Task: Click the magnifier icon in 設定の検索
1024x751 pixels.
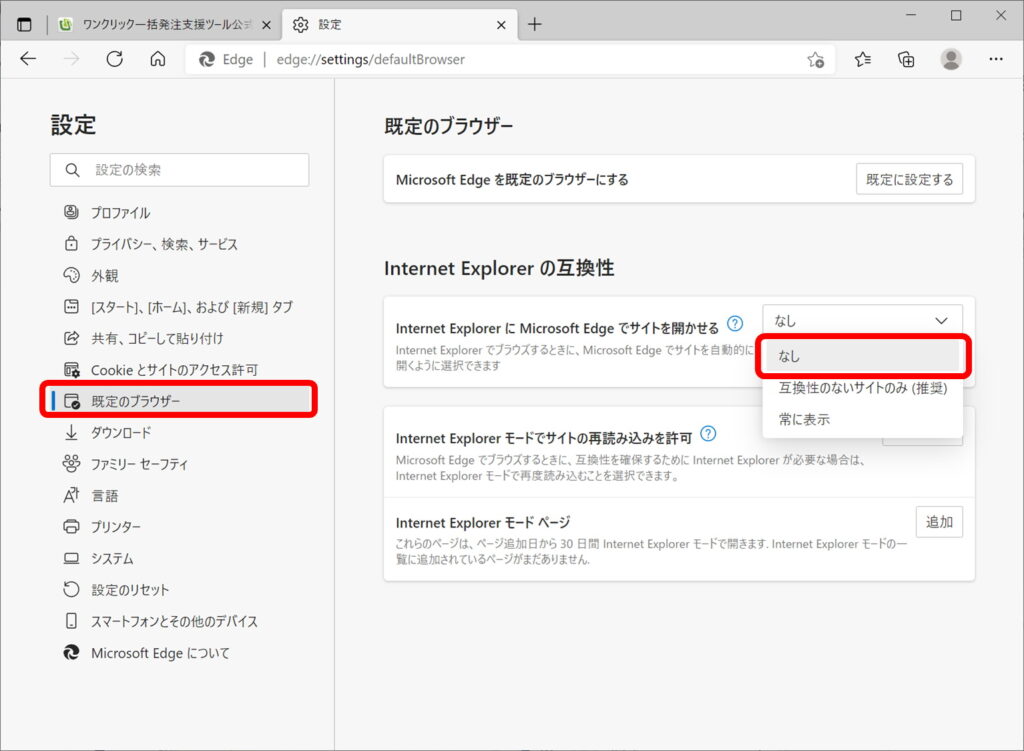Action: [x=72, y=170]
